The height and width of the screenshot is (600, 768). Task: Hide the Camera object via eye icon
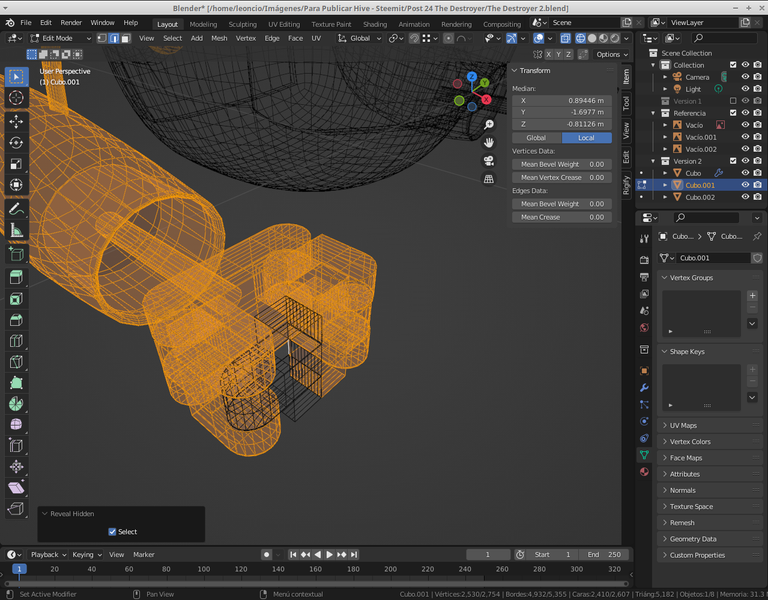(x=745, y=77)
